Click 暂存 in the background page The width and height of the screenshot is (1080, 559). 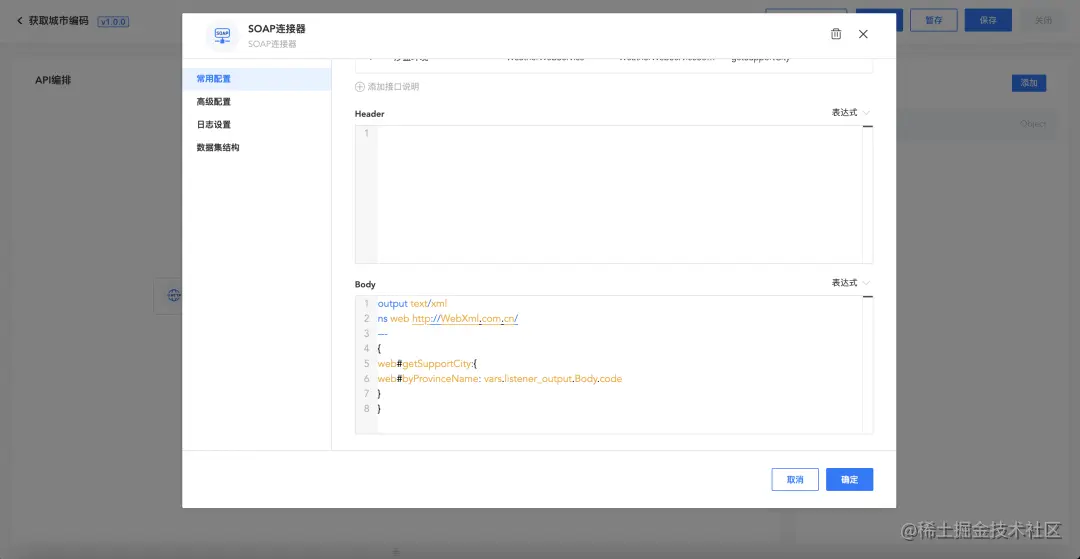933,20
